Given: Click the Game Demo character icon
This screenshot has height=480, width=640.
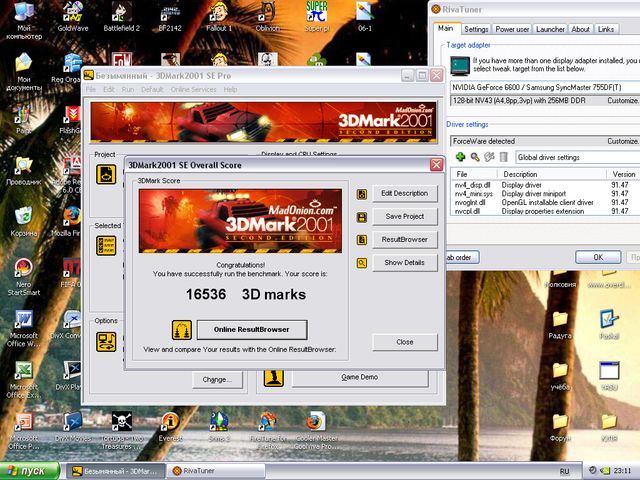Looking at the screenshot, I should coord(273,378).
